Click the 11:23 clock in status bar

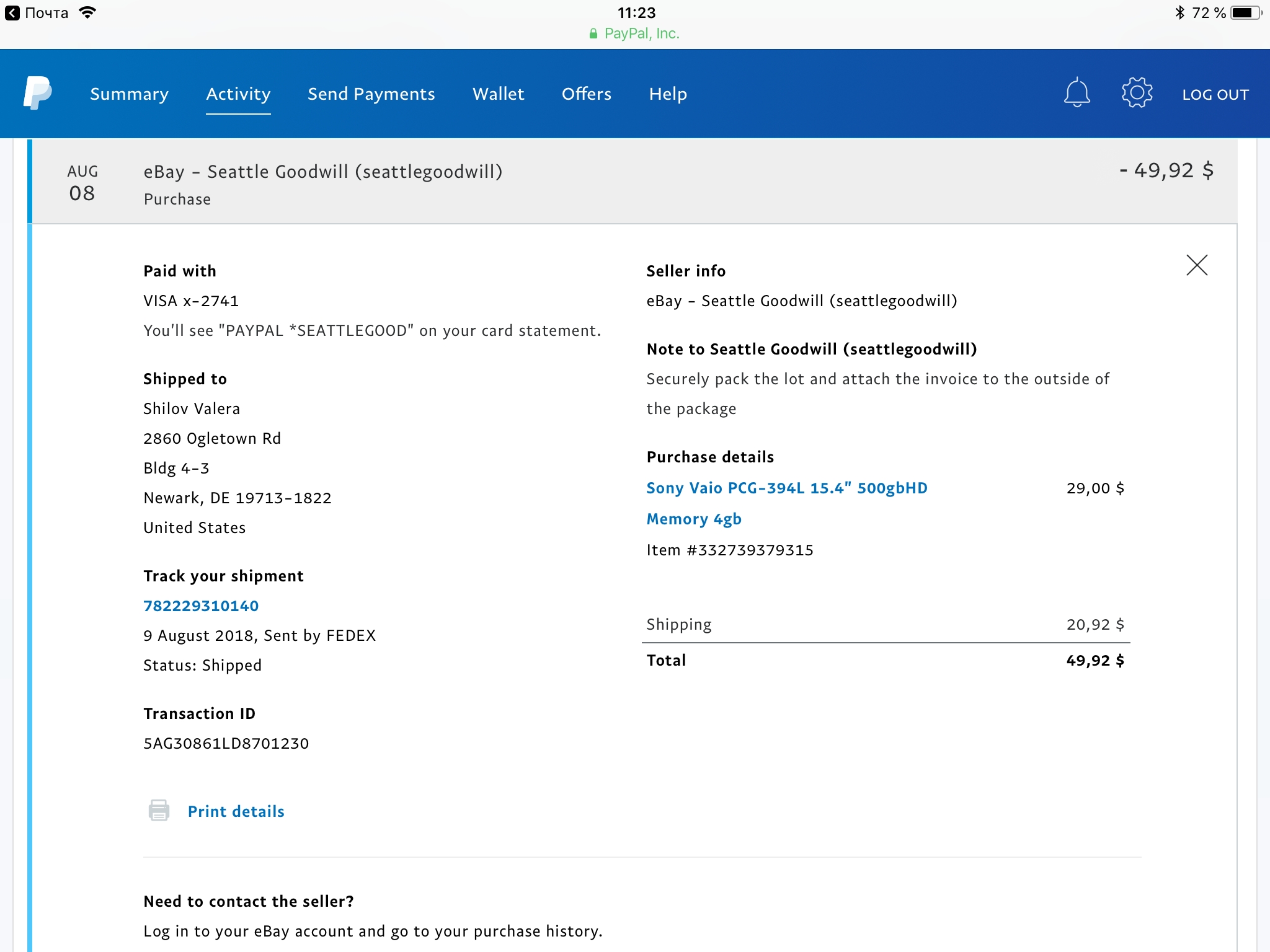coord(636,12)
